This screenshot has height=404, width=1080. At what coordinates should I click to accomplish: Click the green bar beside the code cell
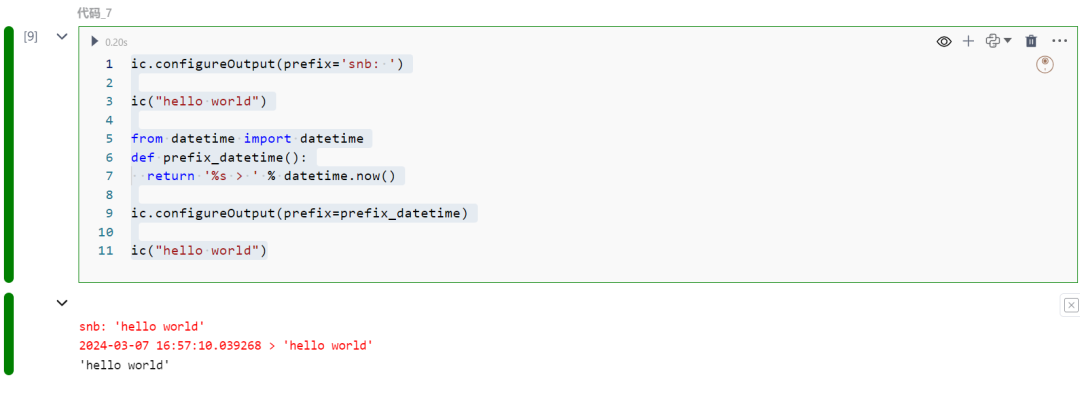(x=9, y=155)
